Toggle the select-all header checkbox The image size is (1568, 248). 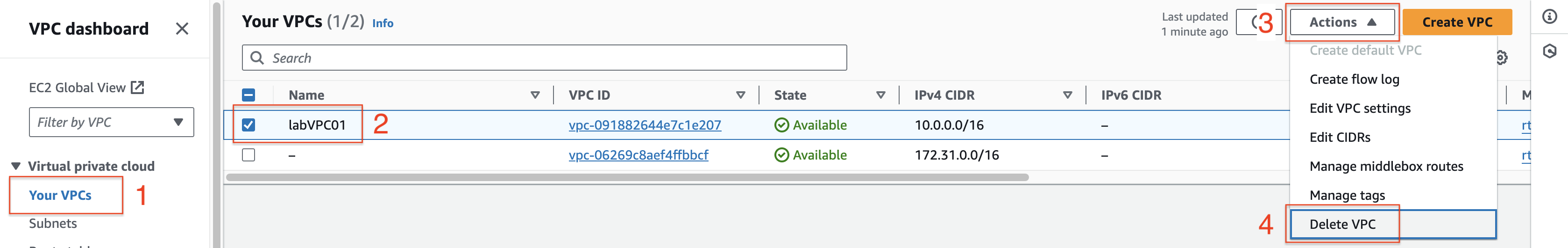[248, 95]
